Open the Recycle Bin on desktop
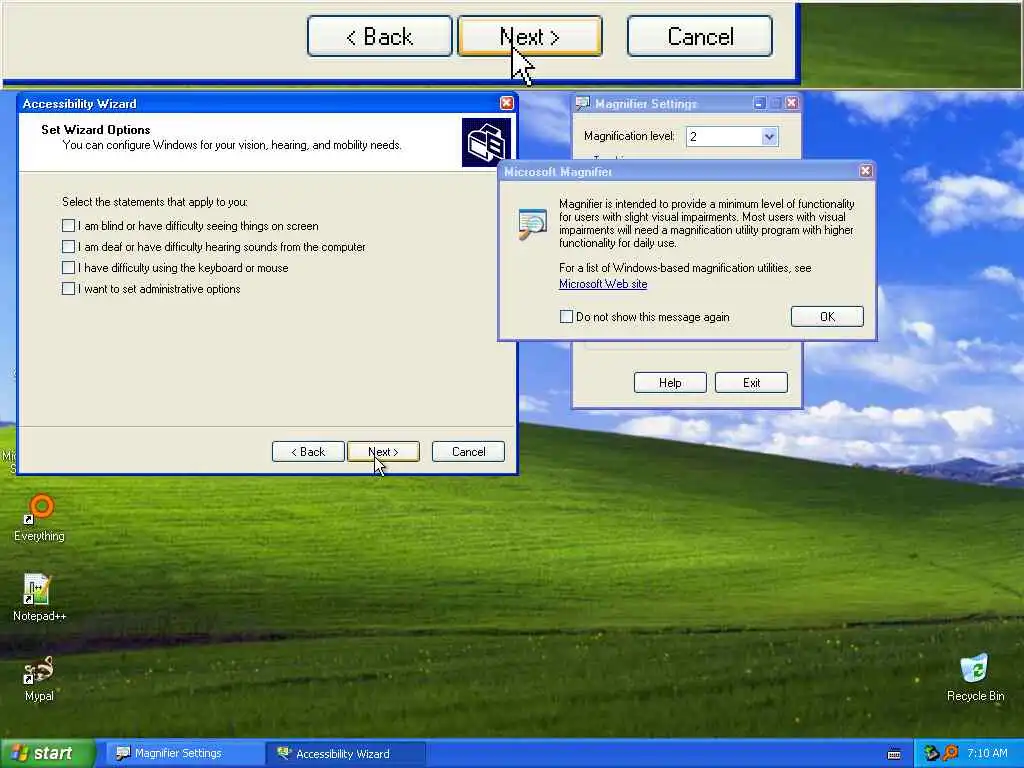Image resolution: width=1024 pixels, height=768 pixels. tap(975, 677)
